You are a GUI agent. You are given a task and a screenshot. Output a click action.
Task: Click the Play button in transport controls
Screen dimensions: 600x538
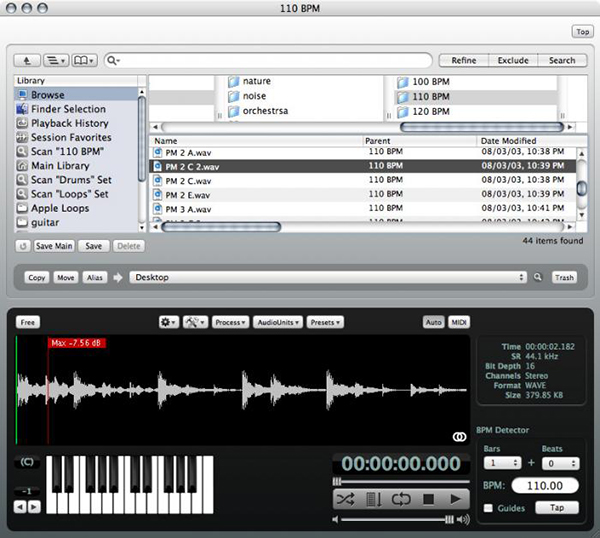pyautogui.click(x=455, y=498)
